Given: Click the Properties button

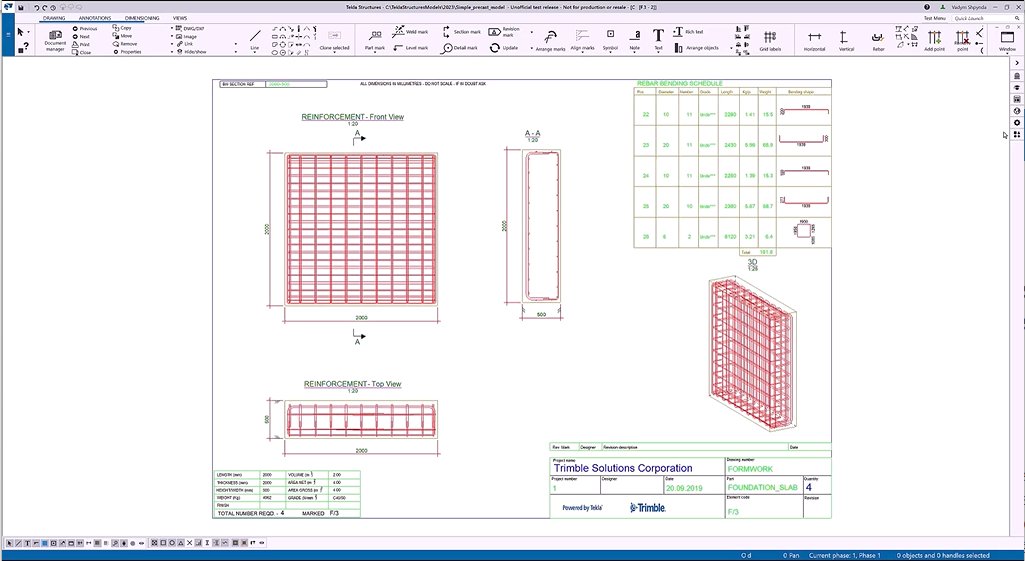Looking at the screenshot, I should pyautogui.click(x=127, y=52).
